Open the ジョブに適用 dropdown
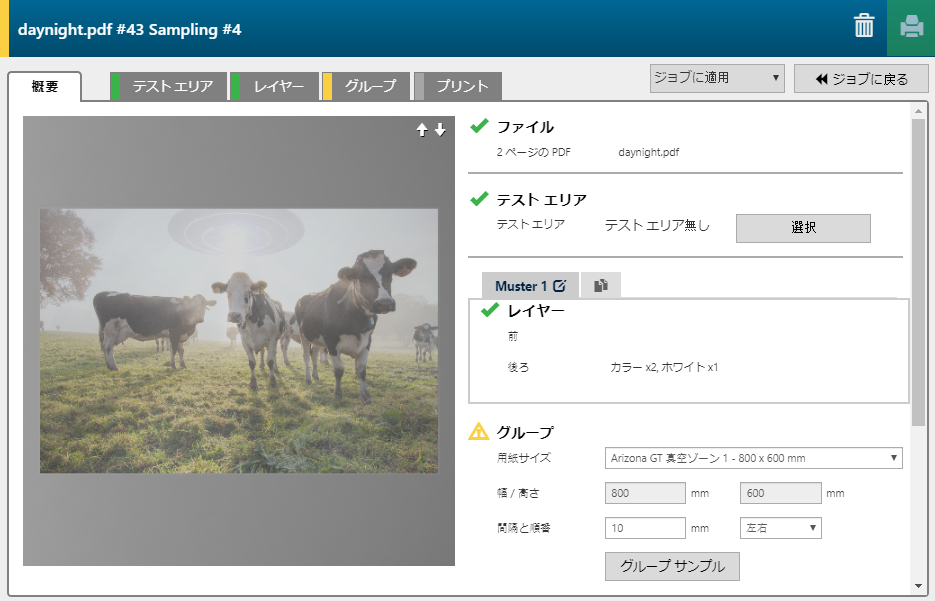The image size is (935, 601). [716, 78]
